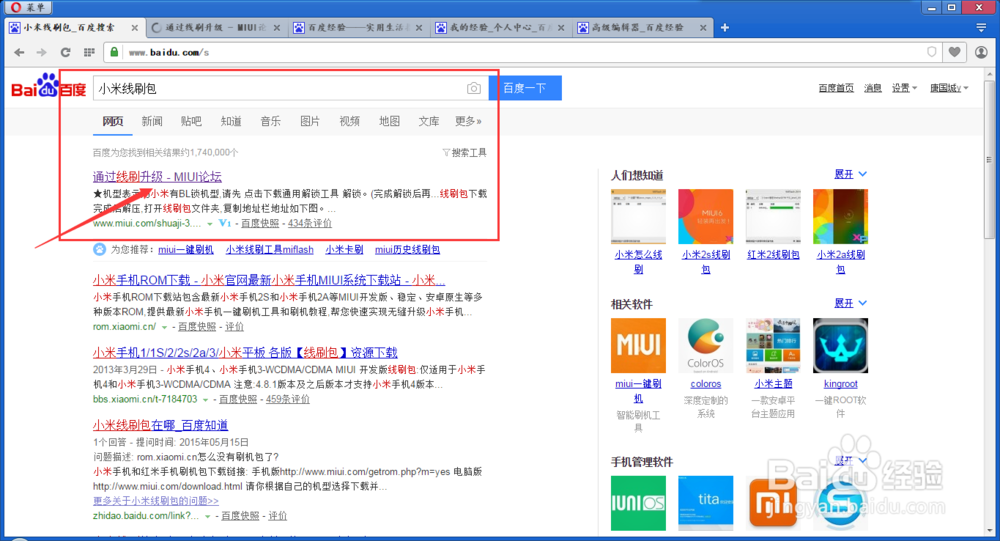The image size is (1000, 541).
Task: Open dropdown arrow after www.miui.com/shuaji-3
Action: tap(209, 224)
